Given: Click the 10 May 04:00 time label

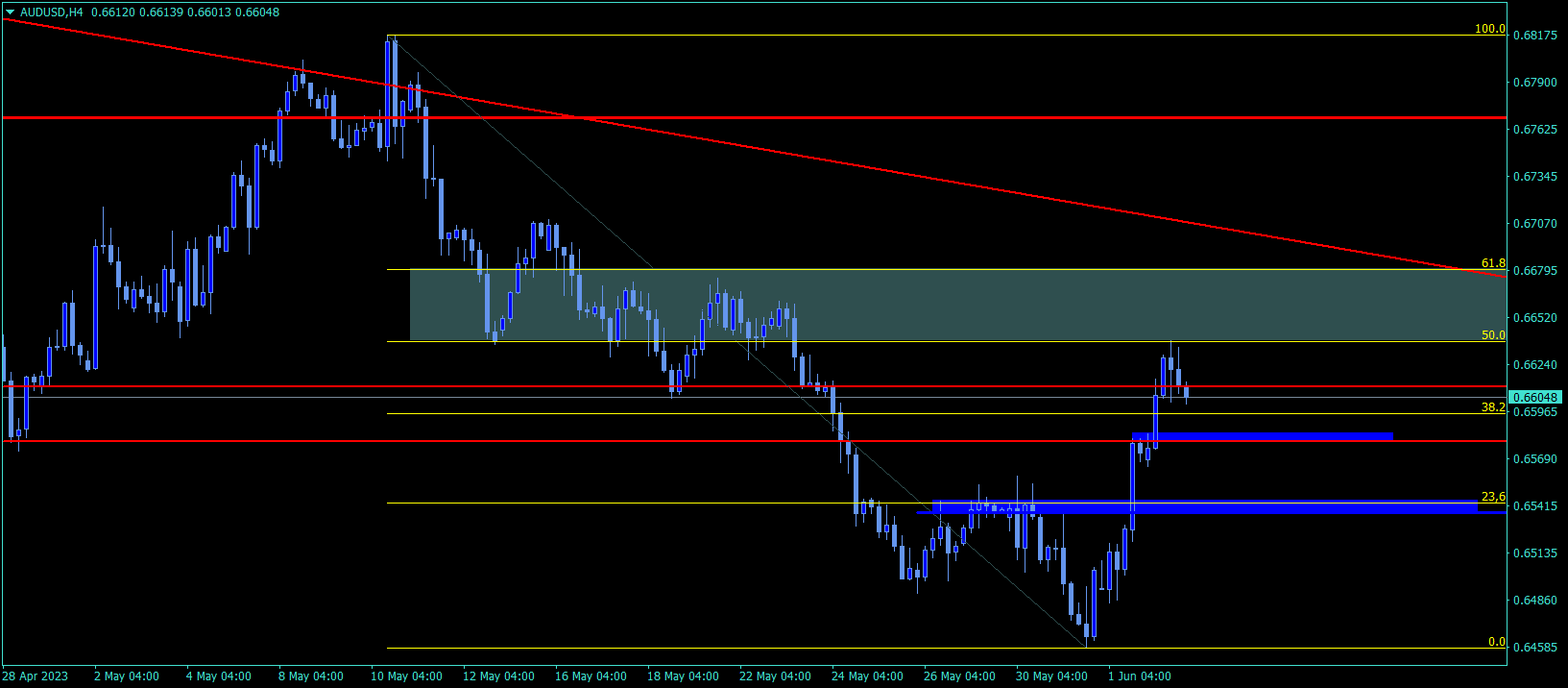Looking at the screenshot, I should pos(407,676).
